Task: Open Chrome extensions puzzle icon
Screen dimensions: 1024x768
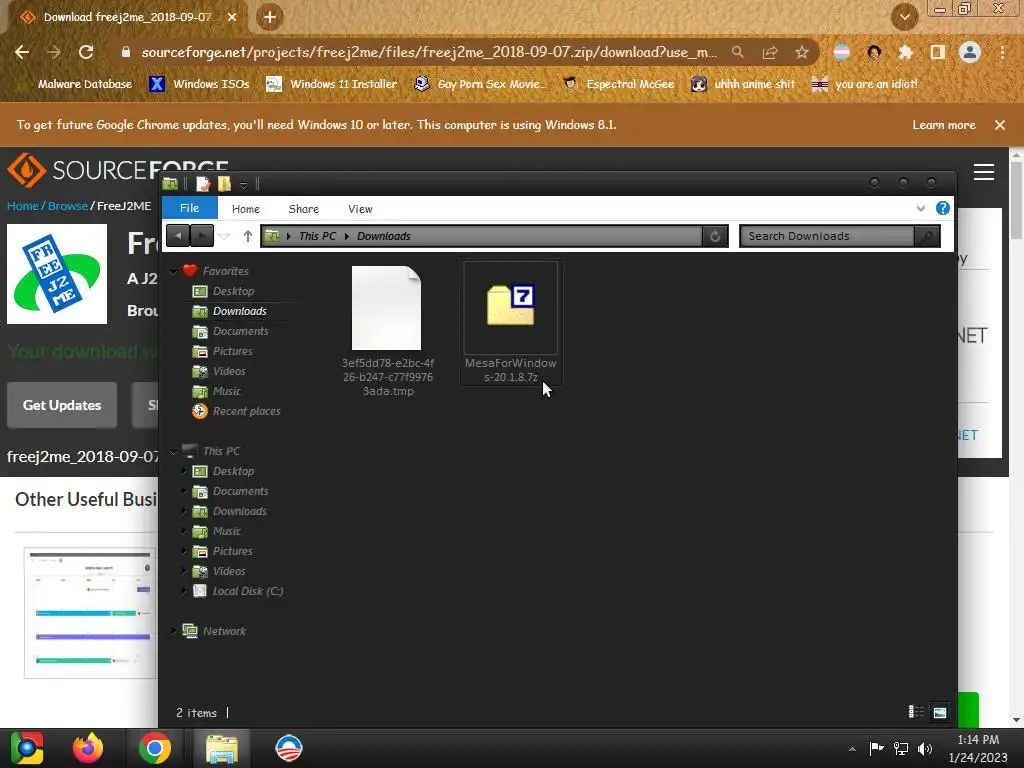Action: pos(905,52)
